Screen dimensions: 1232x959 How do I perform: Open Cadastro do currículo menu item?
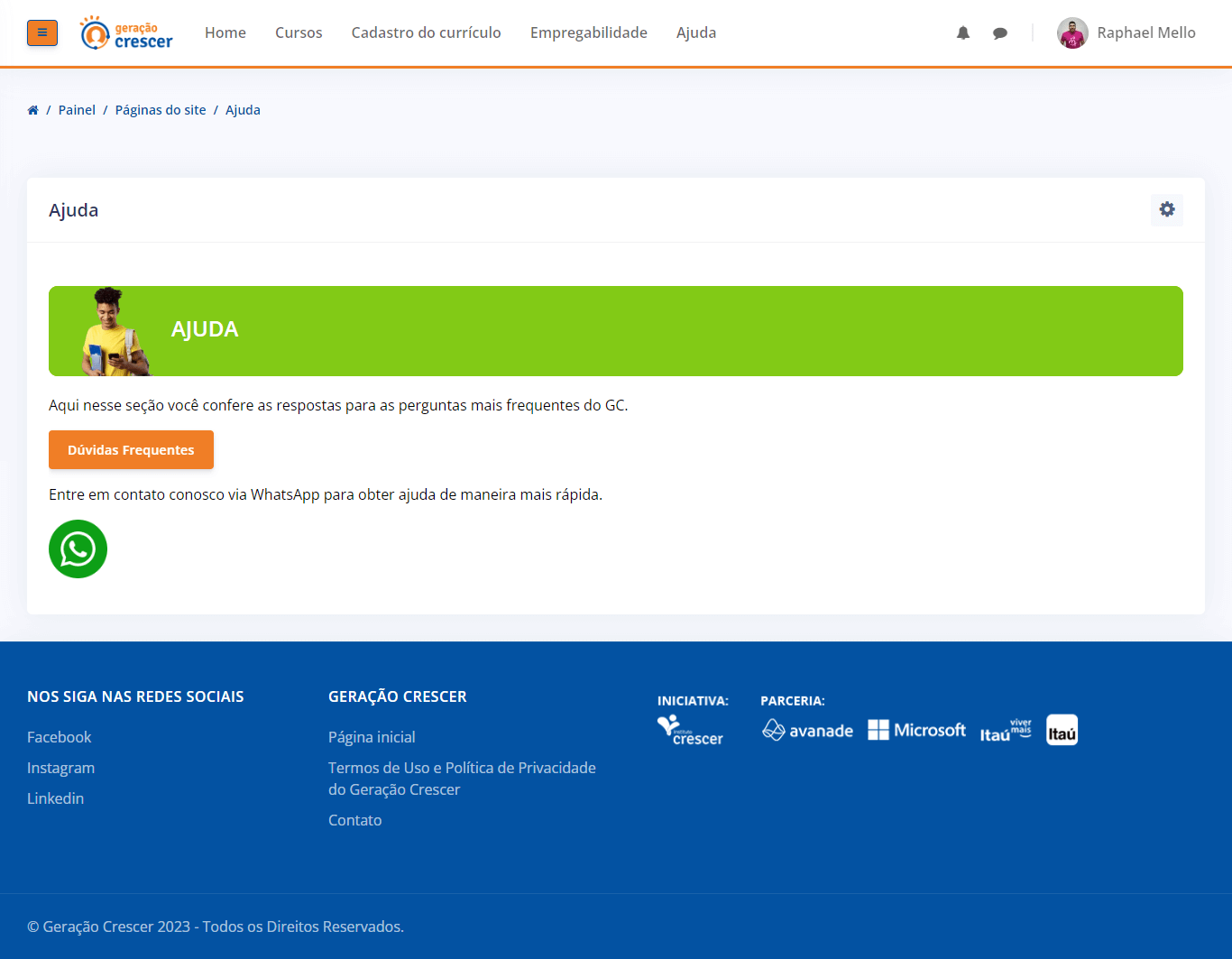(x=427, y=32)
